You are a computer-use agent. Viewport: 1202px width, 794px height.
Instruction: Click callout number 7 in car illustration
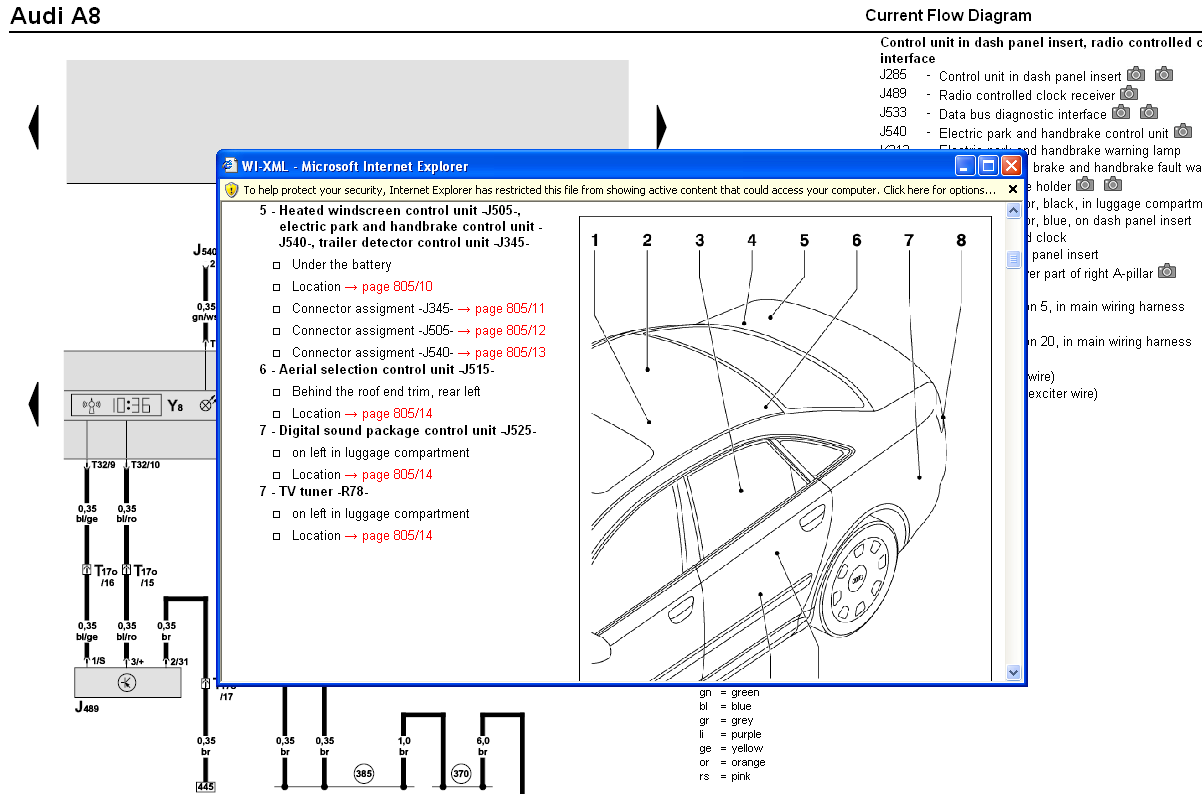point(909,240)
